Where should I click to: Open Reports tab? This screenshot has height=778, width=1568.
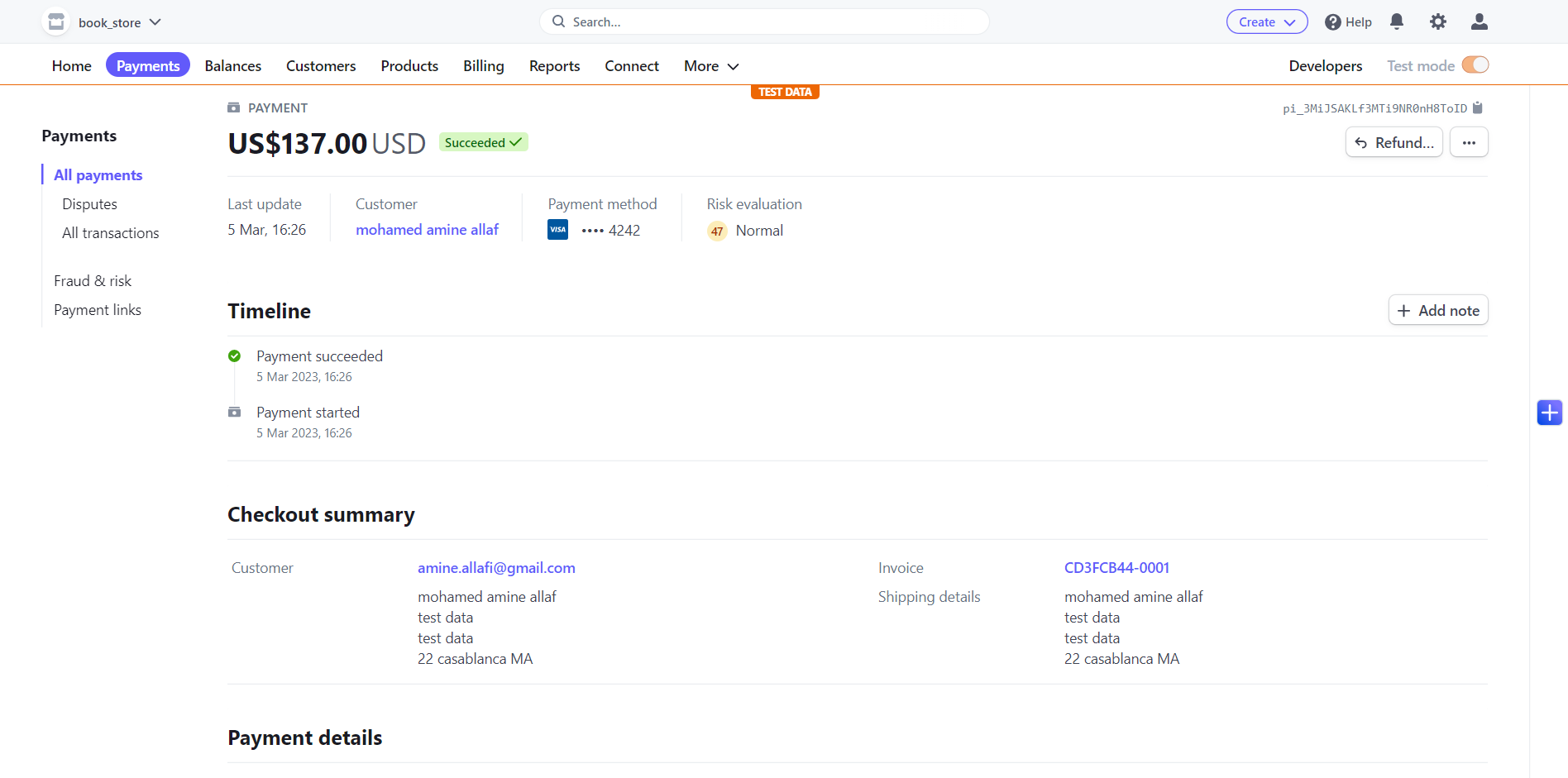point(554,66)
